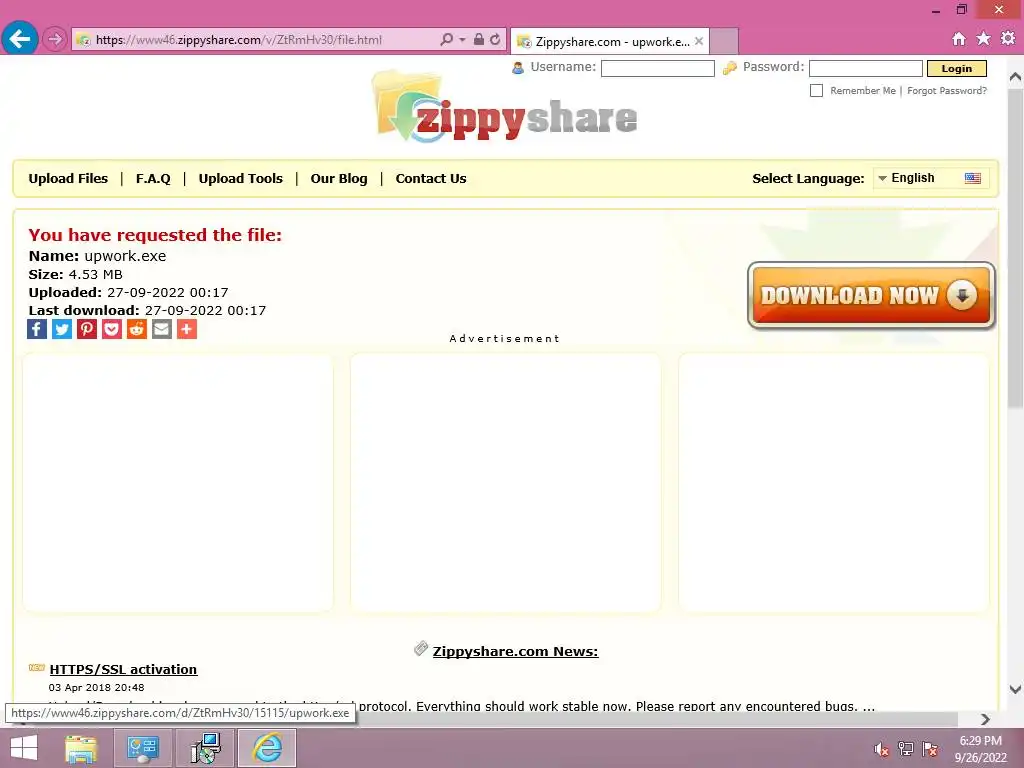Open Our Blog menu item
1024x768 pixels.
click(339, 178)
